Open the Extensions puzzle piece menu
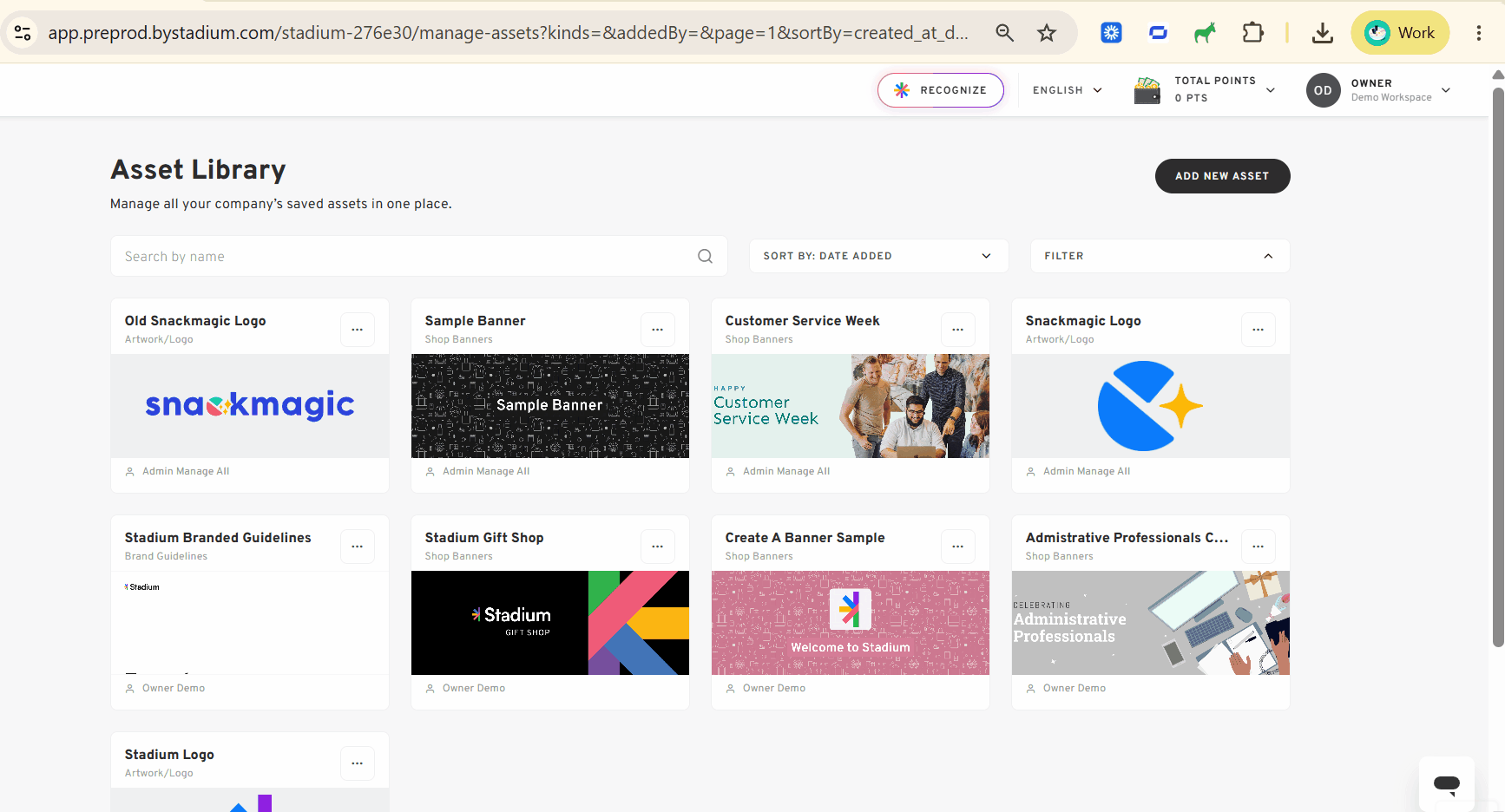The height and width of the screenshot is (812, 1505). point(1252,33)
